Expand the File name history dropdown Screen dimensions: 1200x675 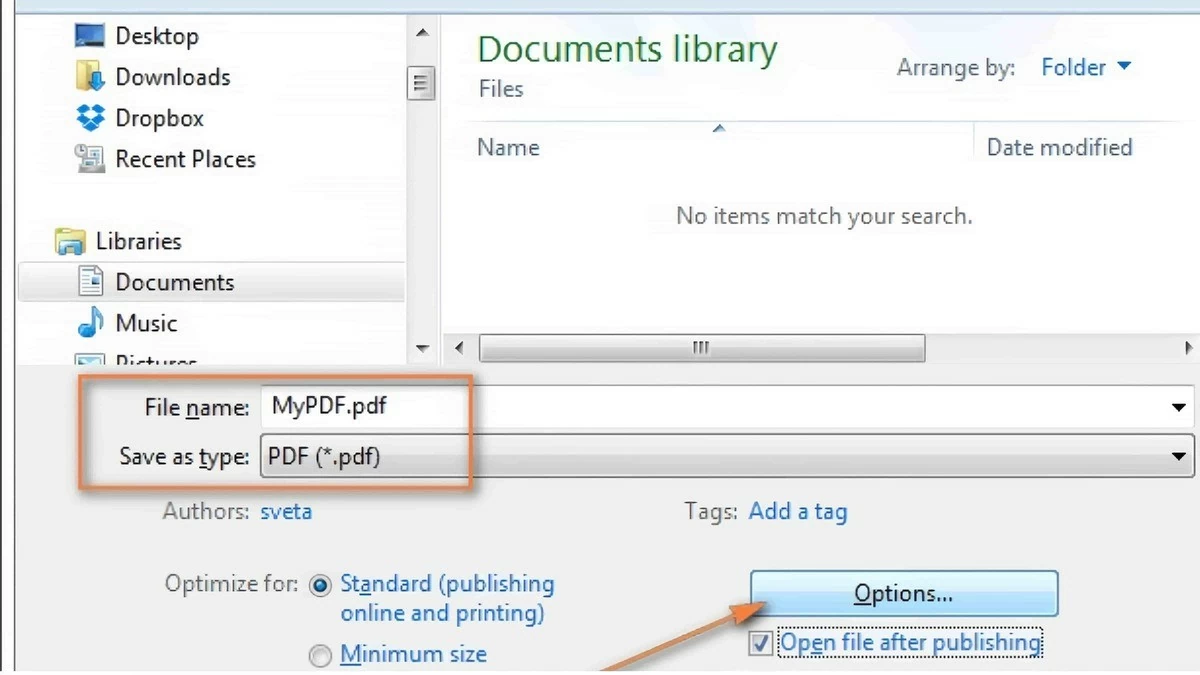(x=1177, y=406)
